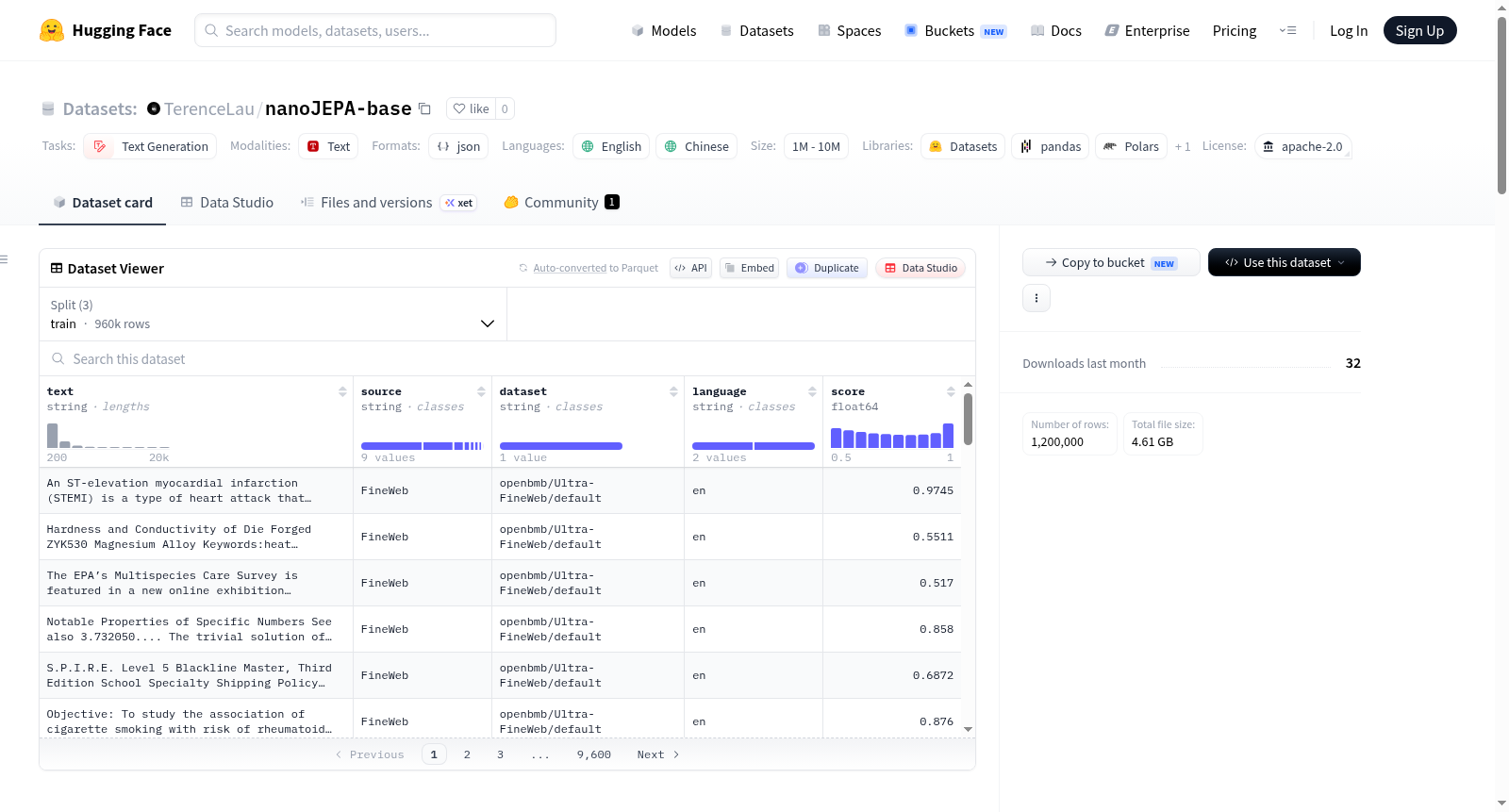Viewport: 1509px width, 812px height.
Task: Click the TerenceLau author avatar
Action: tap(154, 108)
